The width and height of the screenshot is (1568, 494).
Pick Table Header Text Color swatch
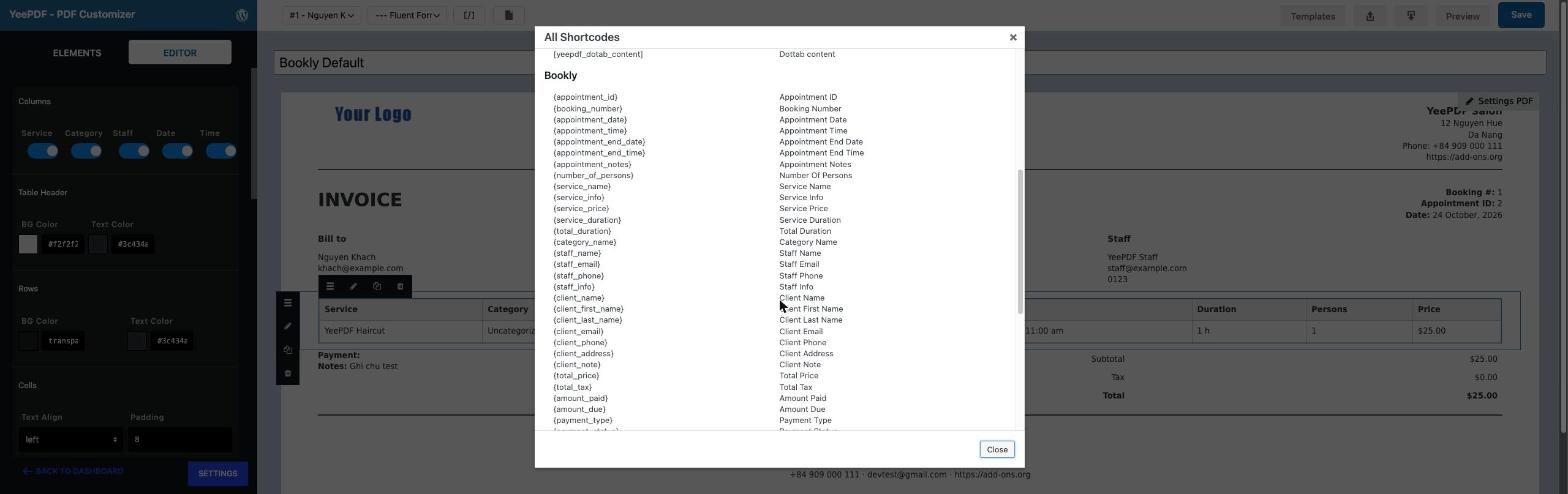pos(98,244)
